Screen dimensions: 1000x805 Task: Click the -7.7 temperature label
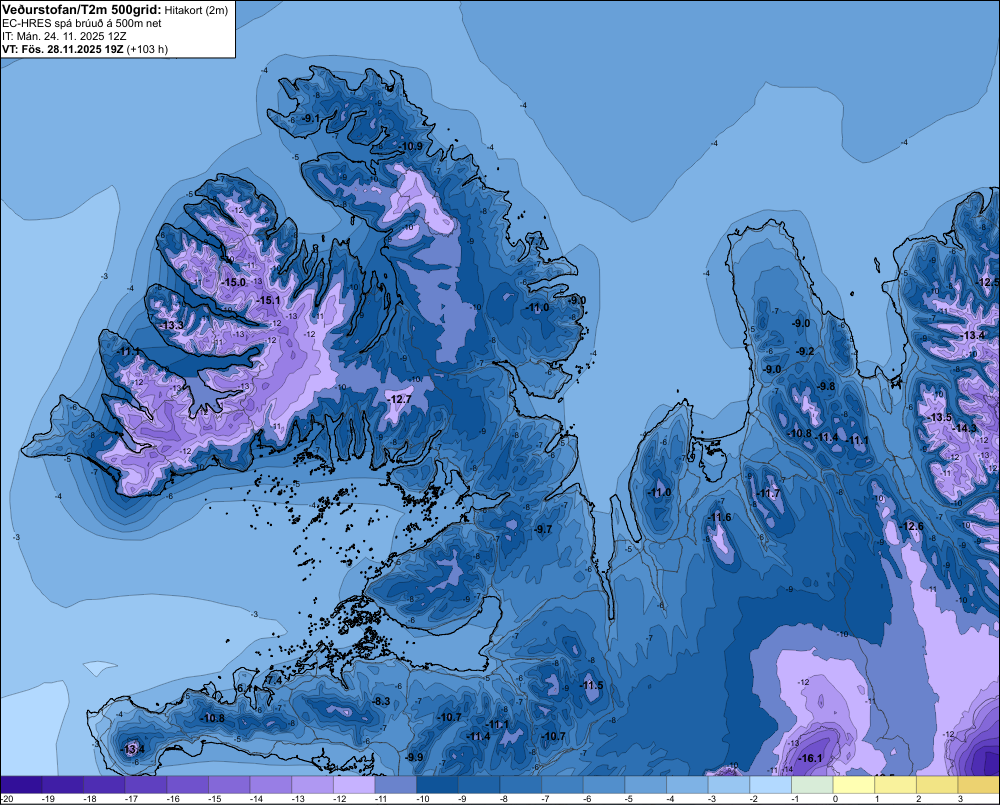click(537, 241)
